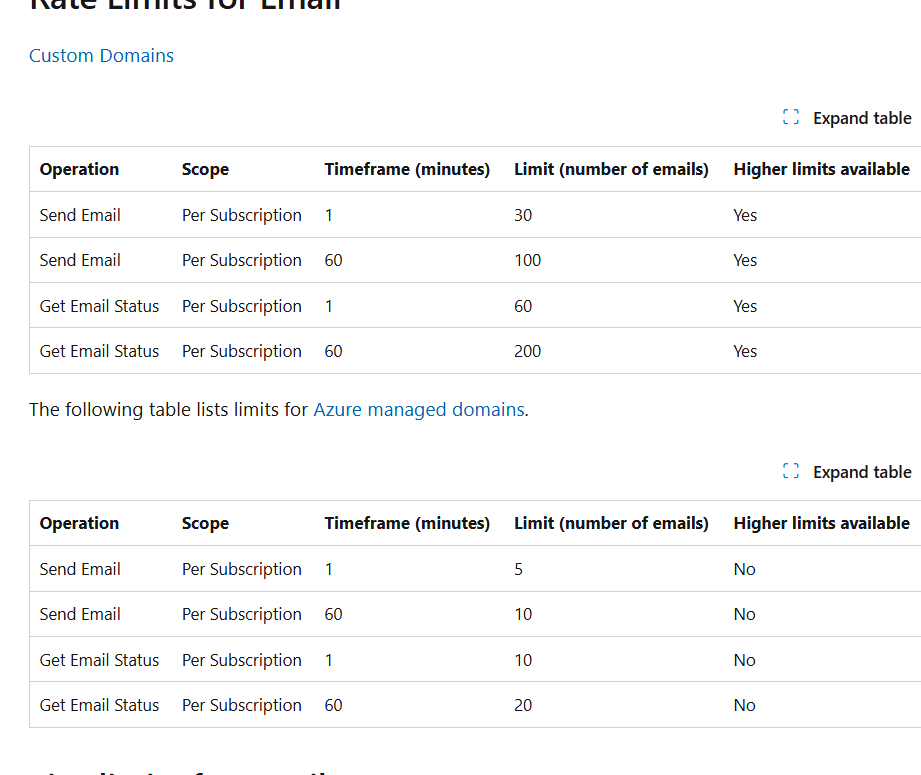Click the expand-corners glyph next to second Expand table
The width and height of the screenshot is (921, 775).
click(790, 471)
